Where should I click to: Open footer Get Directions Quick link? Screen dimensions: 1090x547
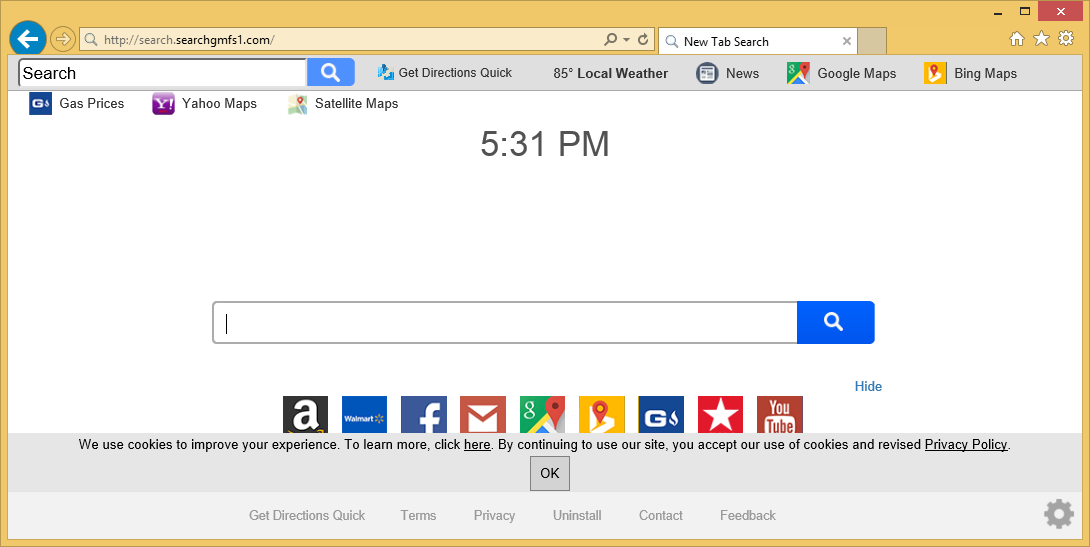pos(307,516)
